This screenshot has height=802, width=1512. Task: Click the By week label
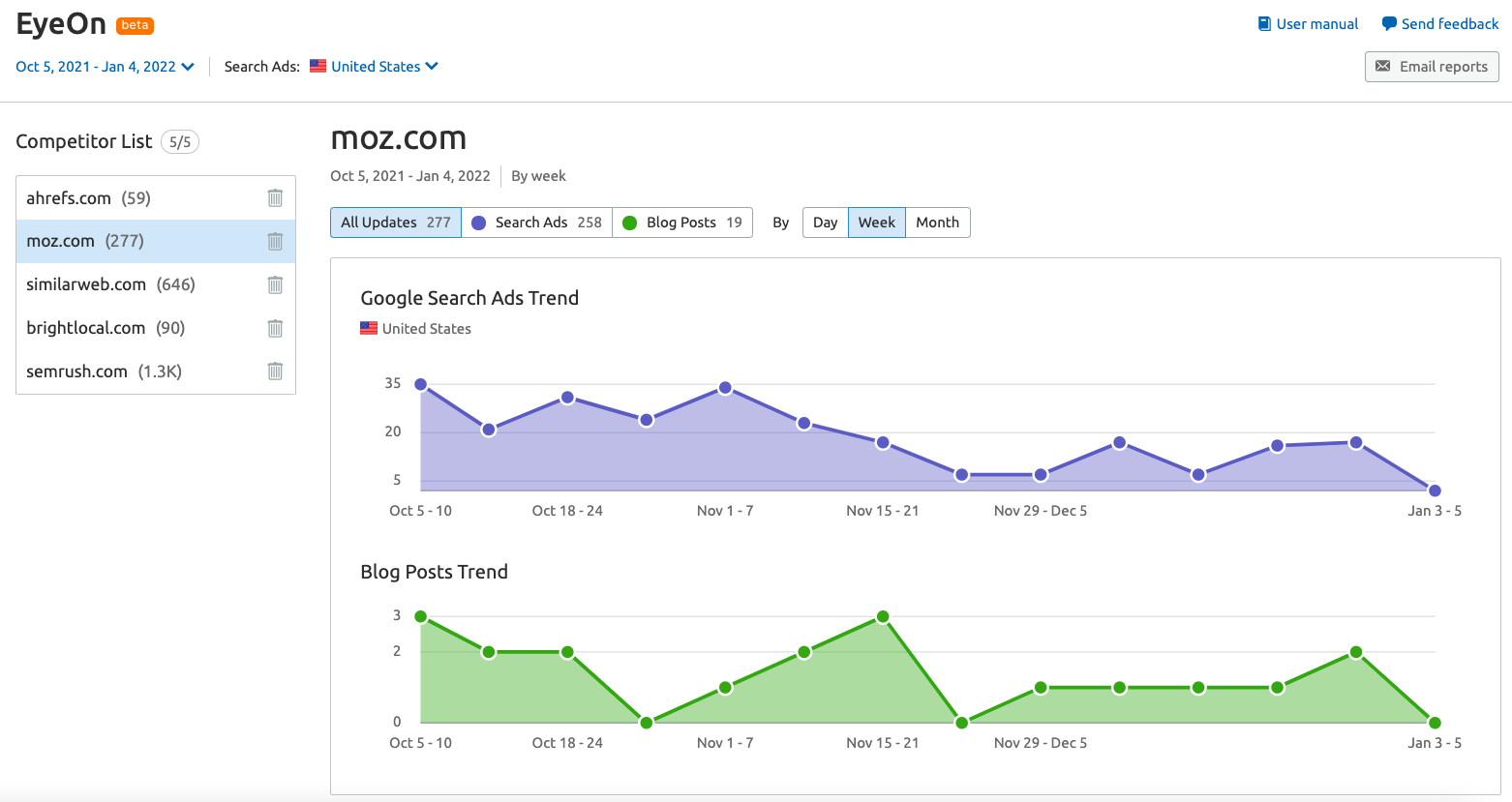tap(538, 176)
